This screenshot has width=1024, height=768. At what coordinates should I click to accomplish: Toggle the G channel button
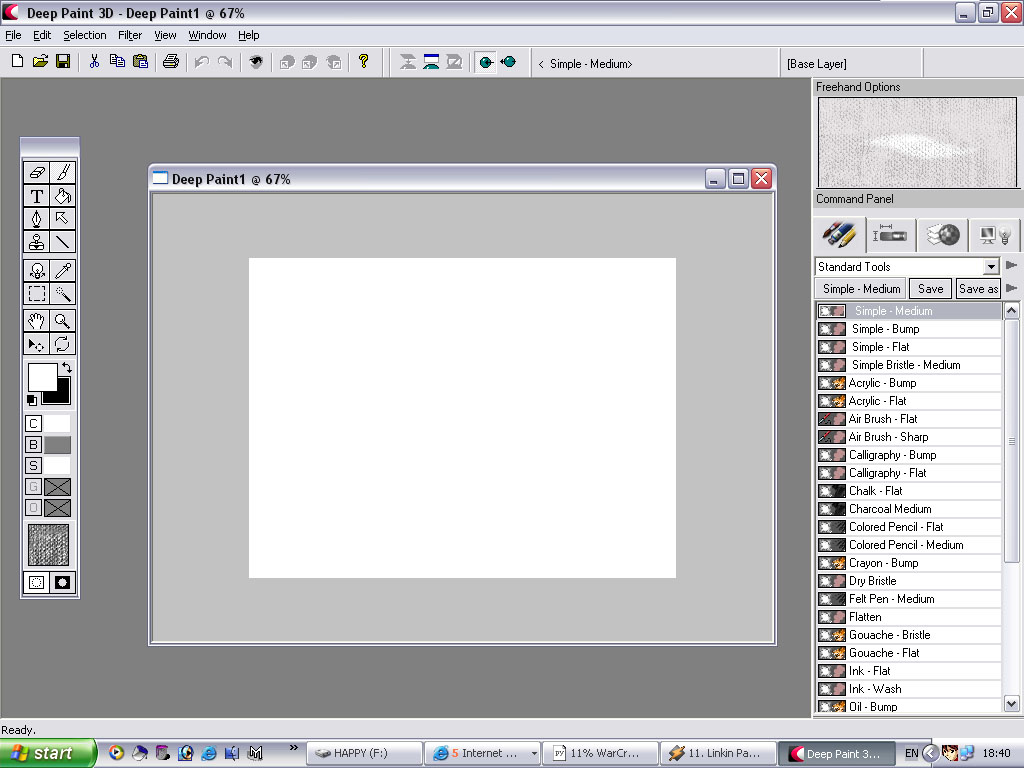pyautogui.click(x=33, y=487)
